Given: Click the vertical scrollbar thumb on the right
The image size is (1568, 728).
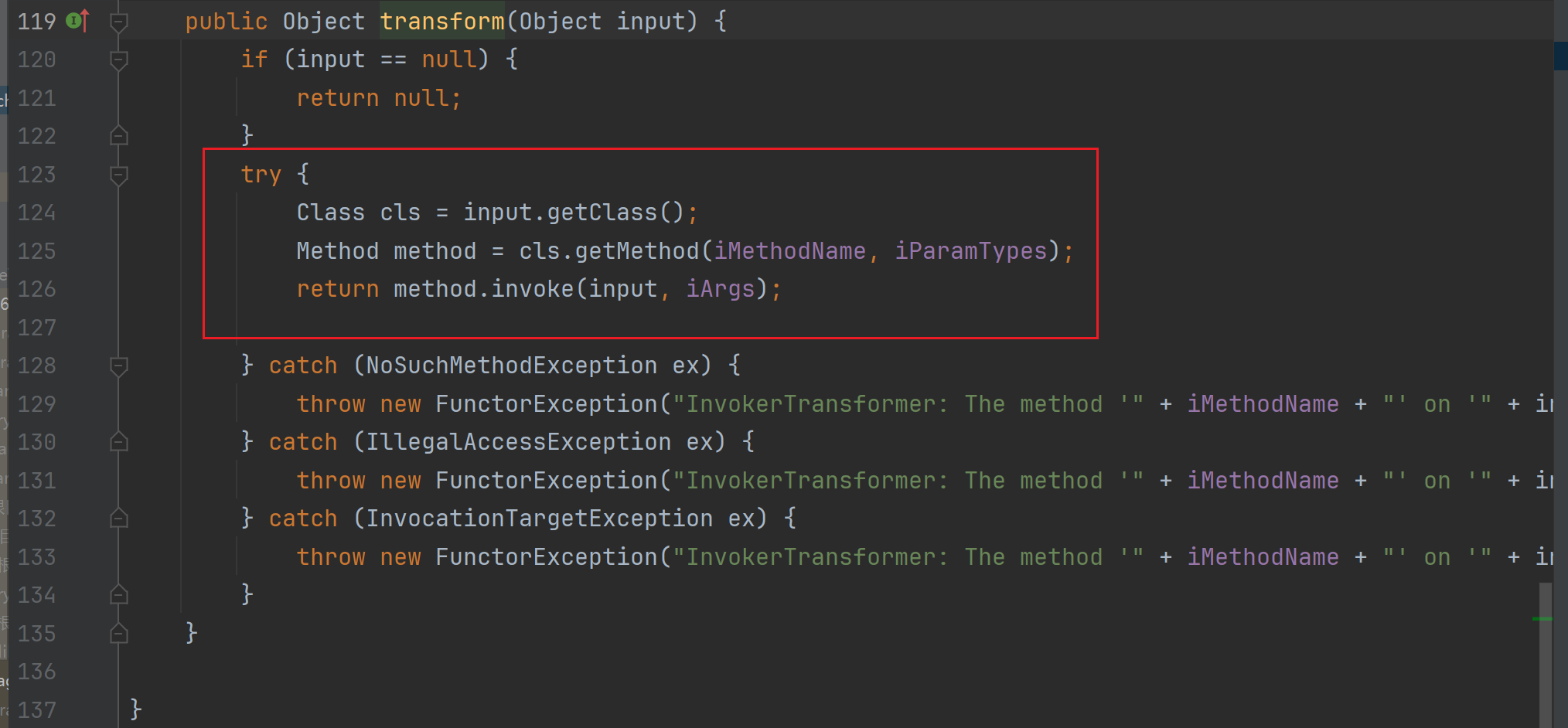Looking at the screenshot, I should tap(1546, 654).
